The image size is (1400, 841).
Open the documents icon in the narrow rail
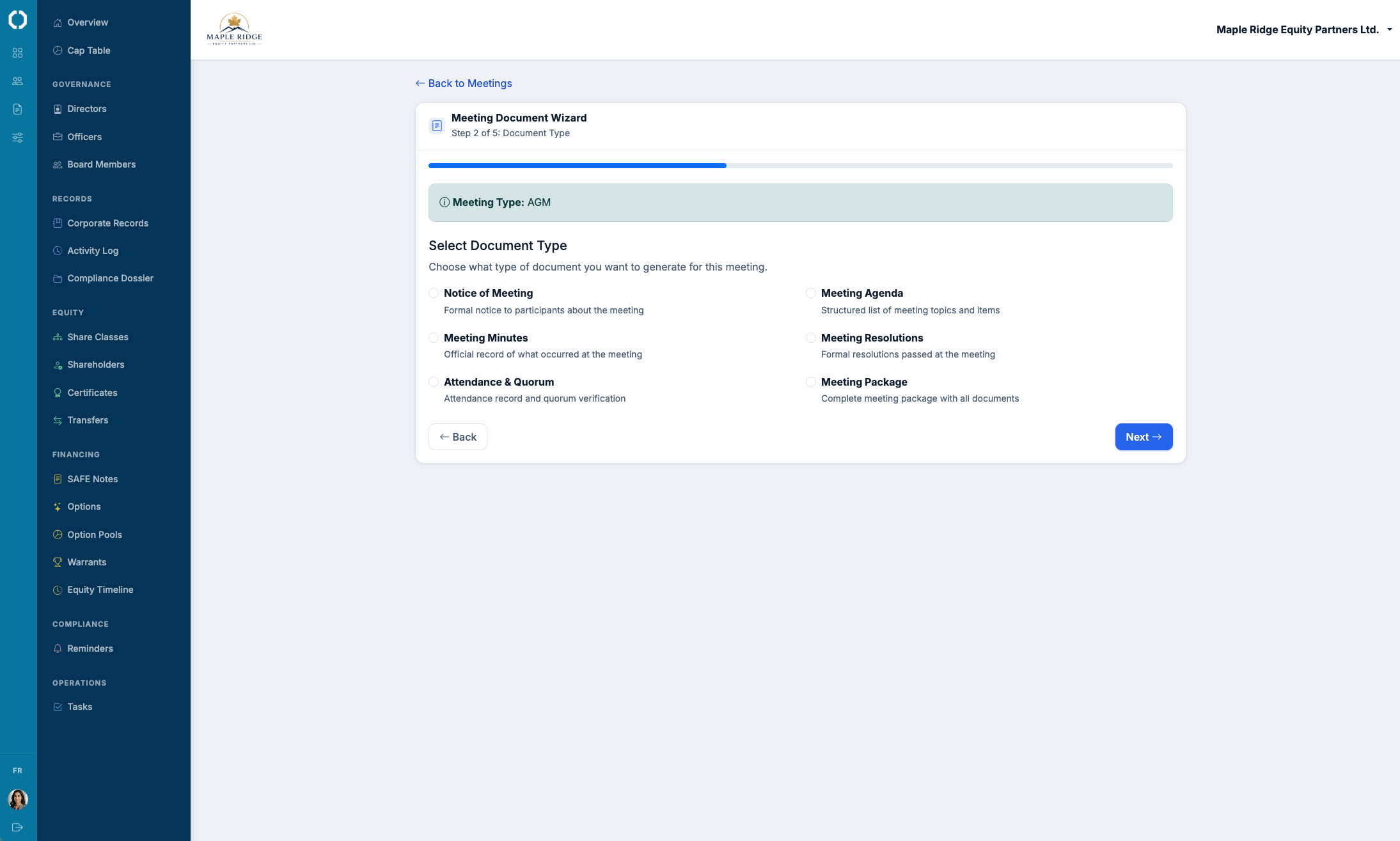click(18, 109)
